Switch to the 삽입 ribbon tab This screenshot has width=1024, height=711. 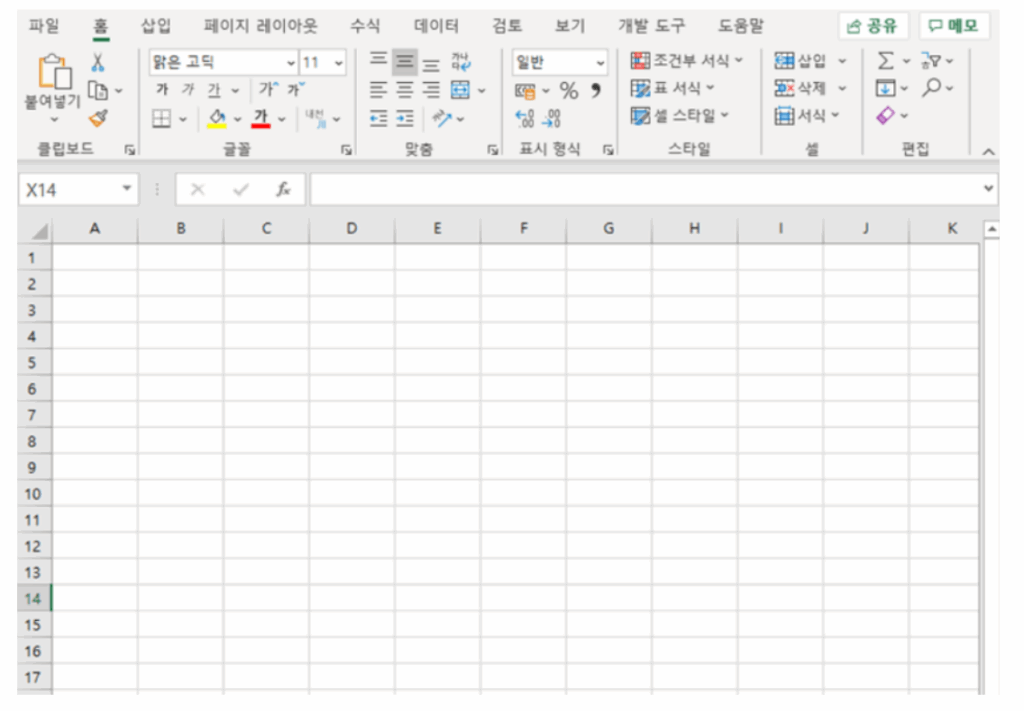(x=155, y=26)
